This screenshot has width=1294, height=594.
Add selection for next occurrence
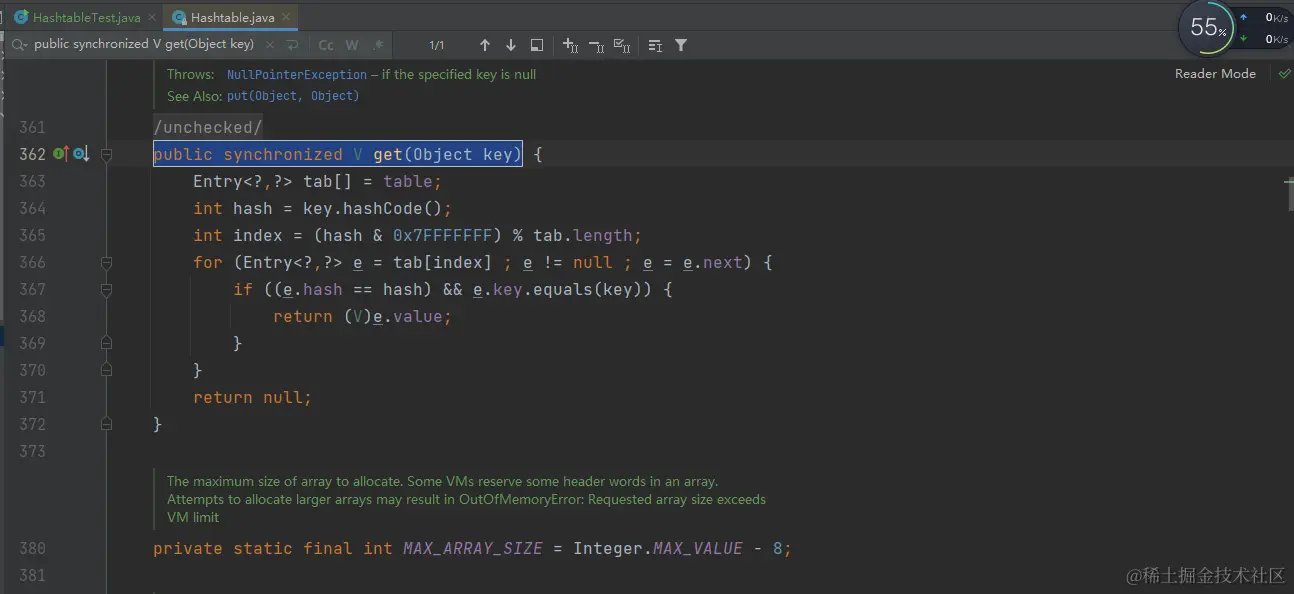click(570, 45)
